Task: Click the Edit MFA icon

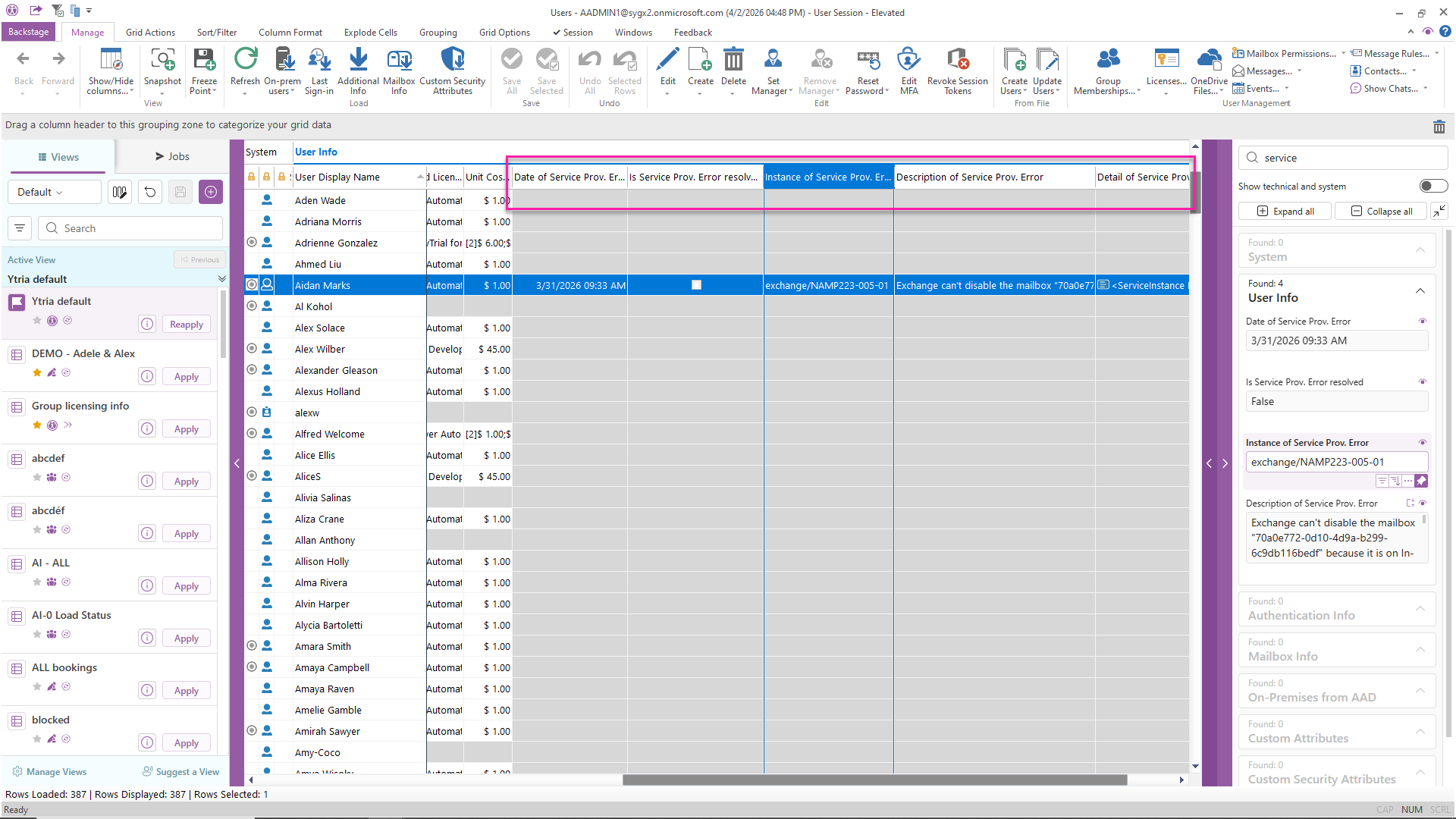Action: pos(908,61)
